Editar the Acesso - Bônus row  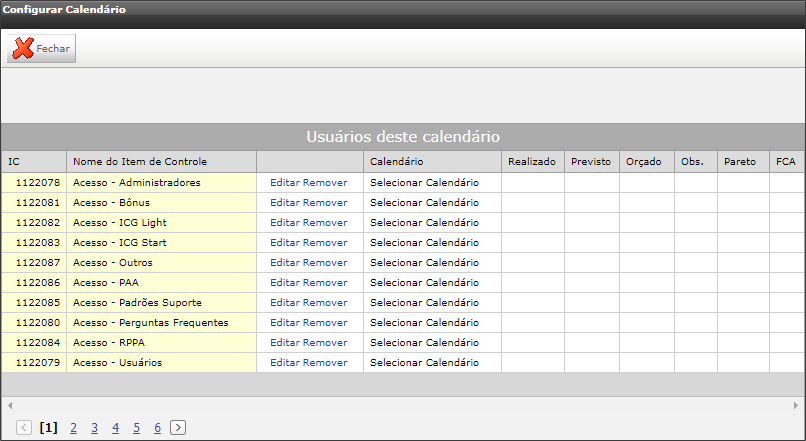tap(285, 203)
